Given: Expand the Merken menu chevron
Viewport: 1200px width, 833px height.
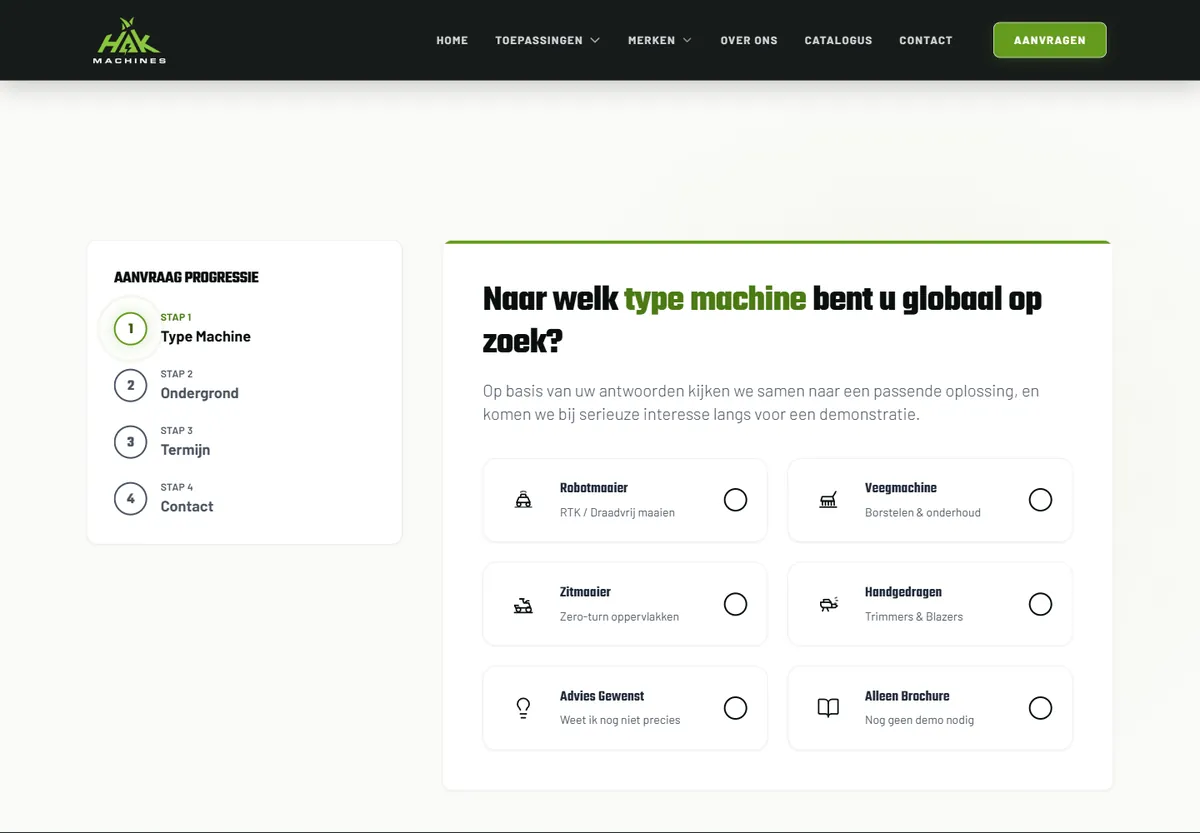Looking at the screenshot, I should tap(687, 41).
